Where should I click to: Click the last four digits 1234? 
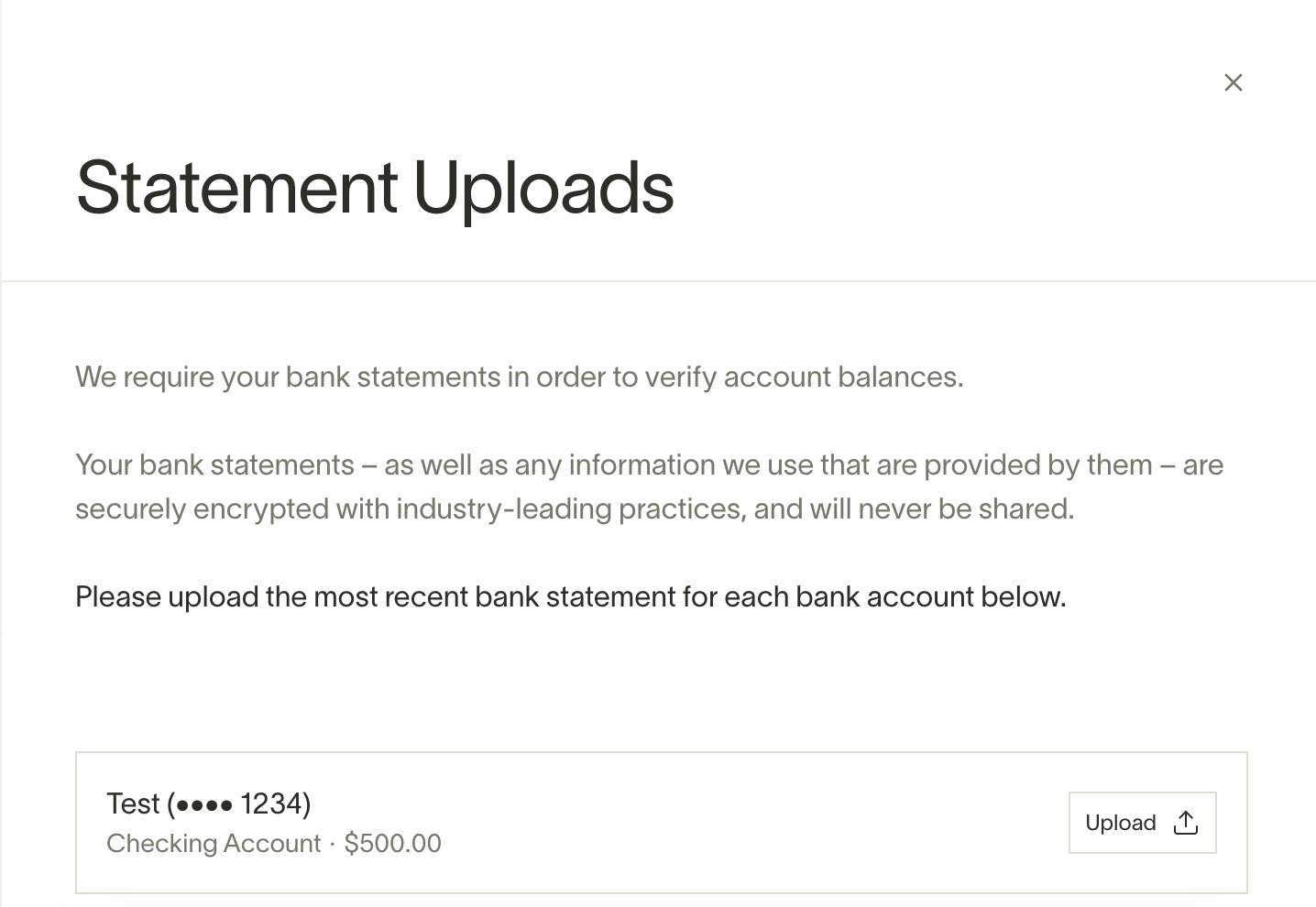(270, 803)
